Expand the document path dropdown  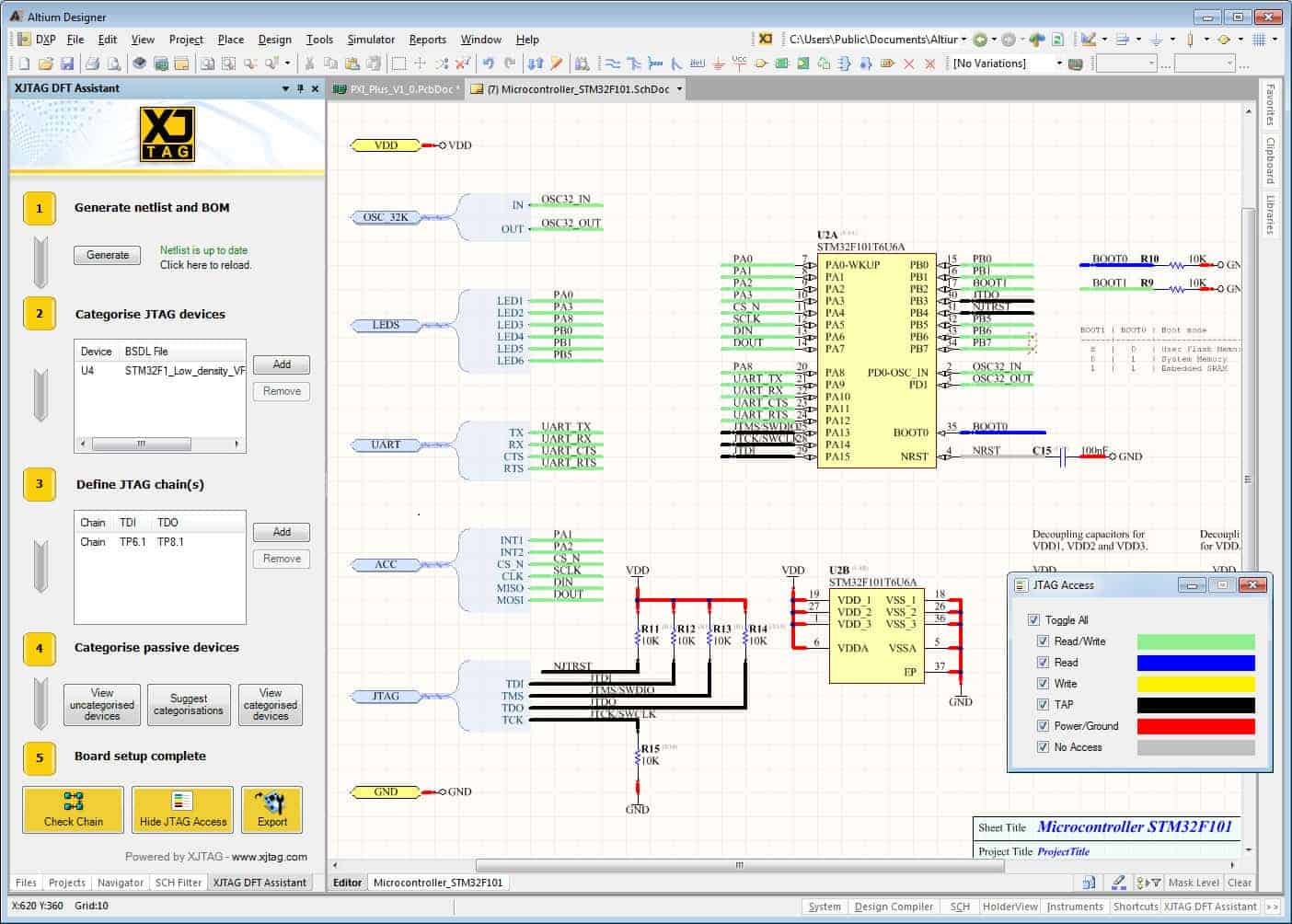tap(963, 40)
